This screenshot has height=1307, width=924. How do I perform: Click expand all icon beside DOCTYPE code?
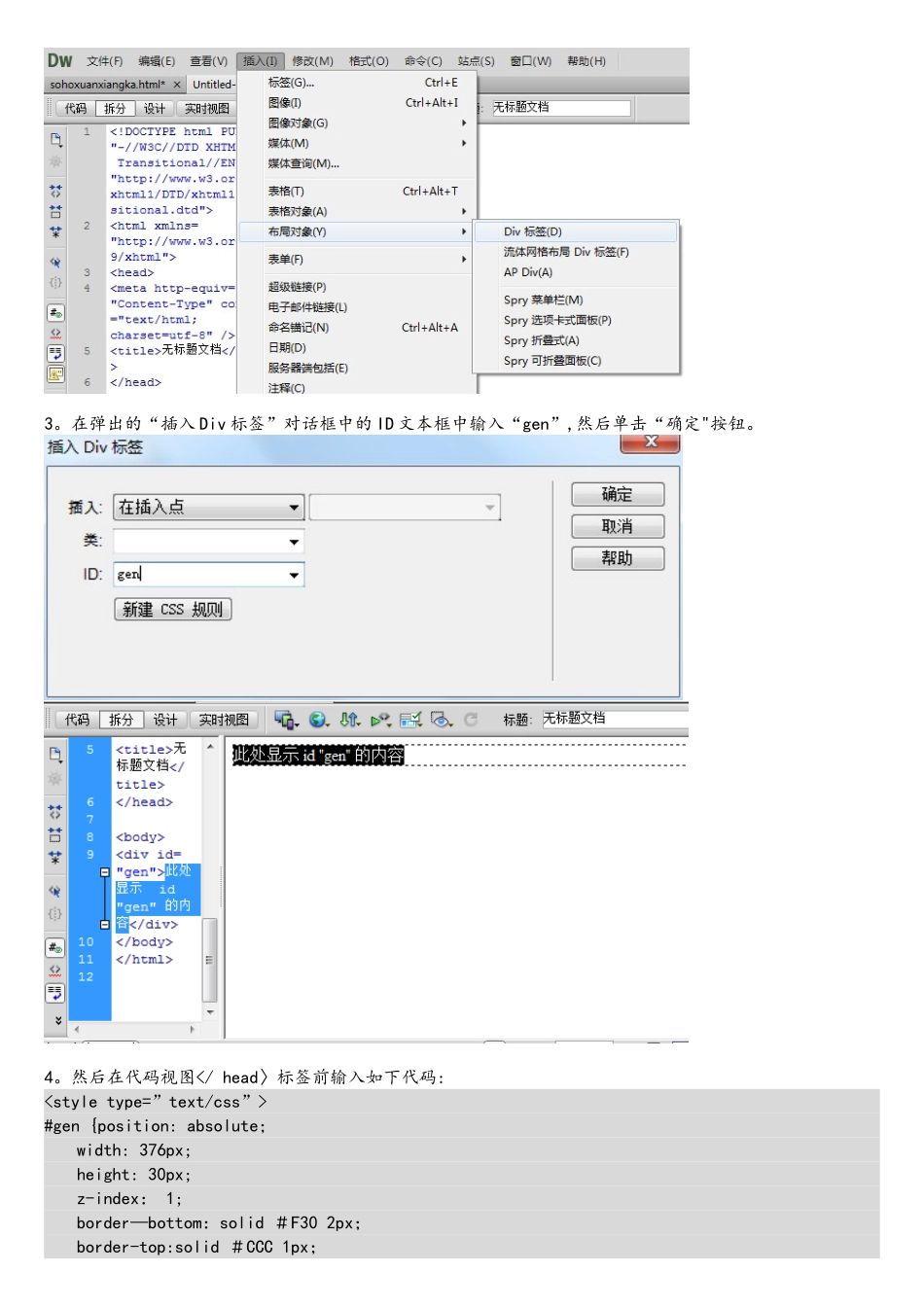(55, 231)
